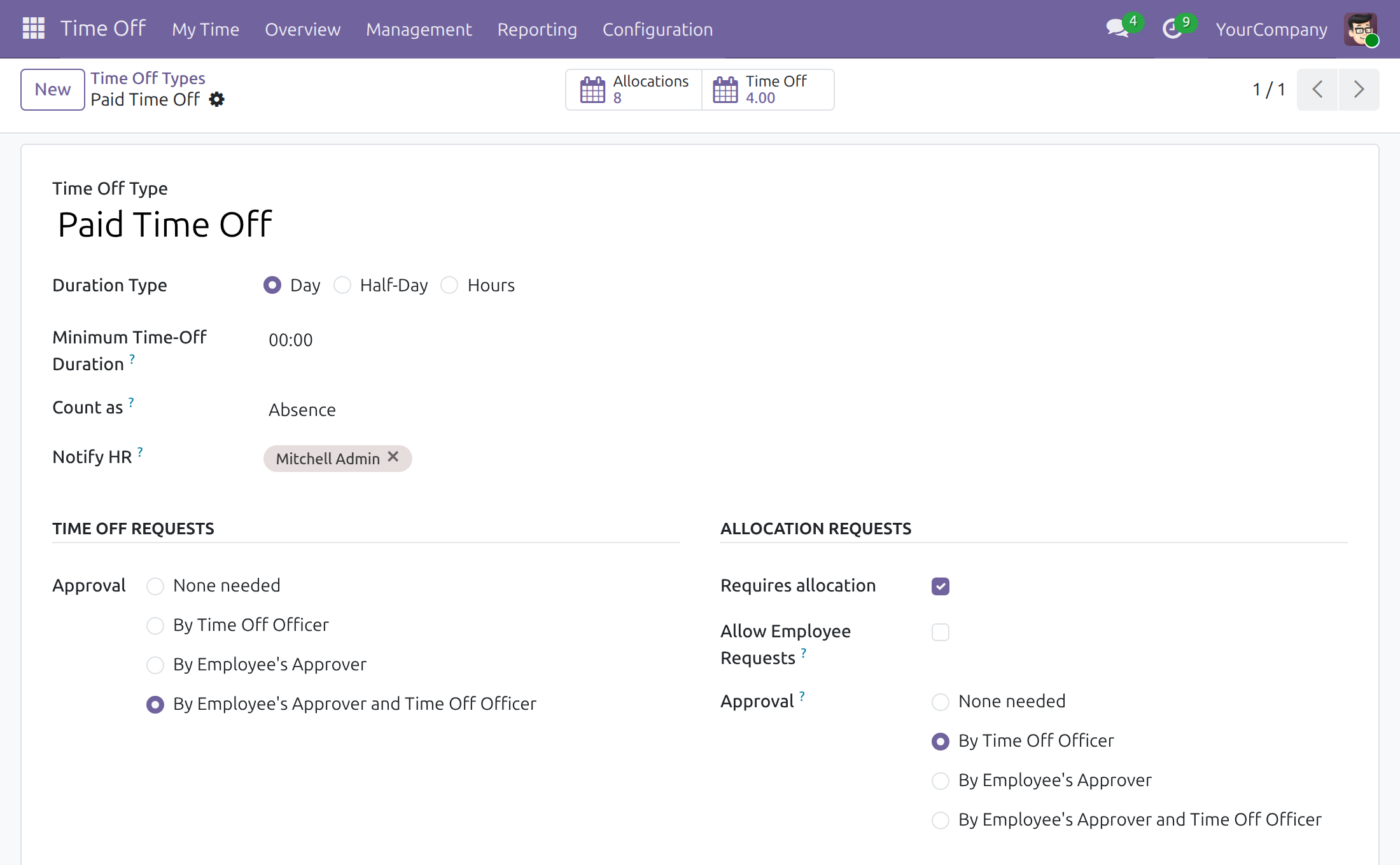Show help tooltip for Count as
1400x865 pixels.
coord(131,402)
